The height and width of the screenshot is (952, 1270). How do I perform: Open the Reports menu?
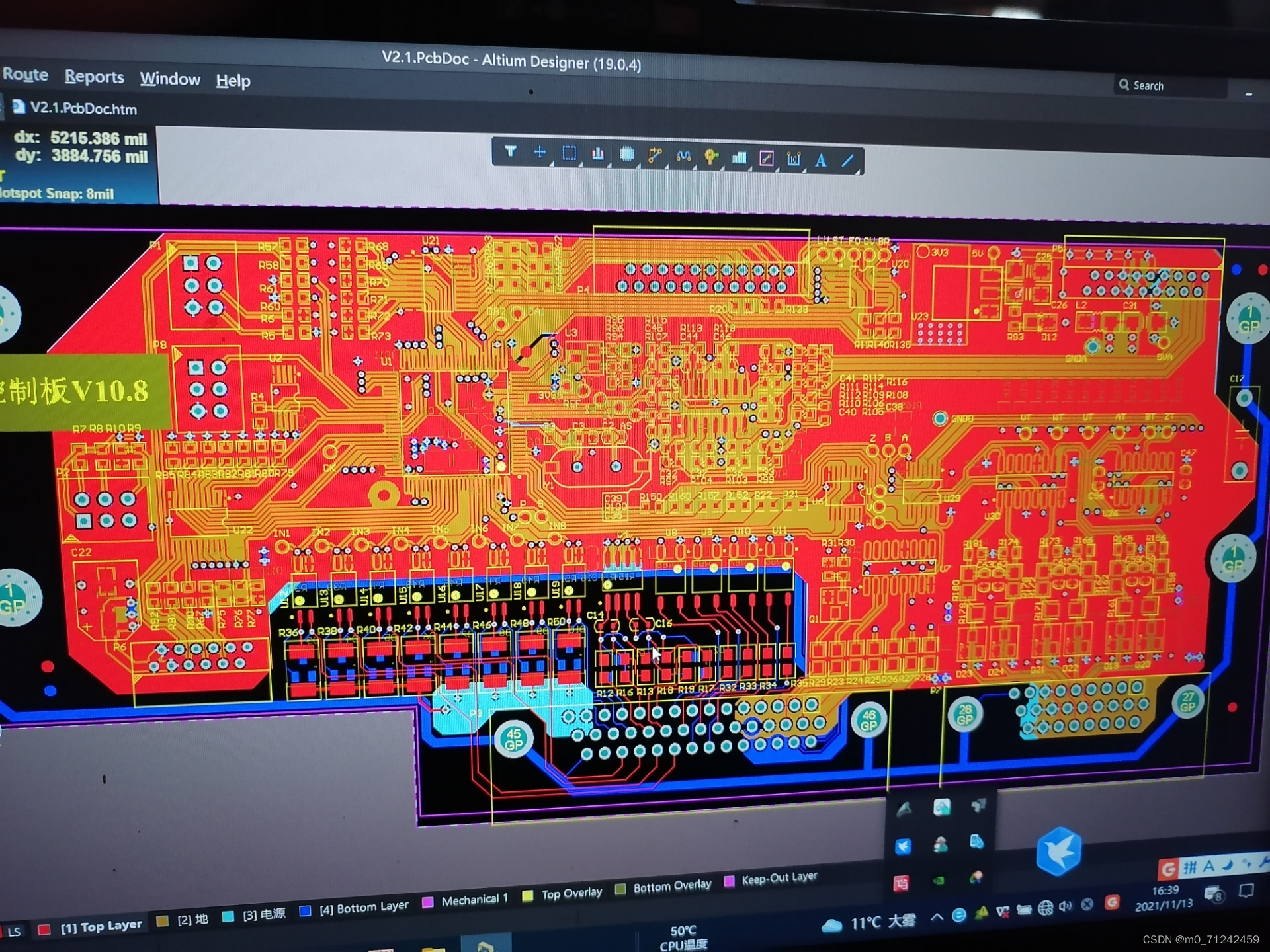point(94,77)
